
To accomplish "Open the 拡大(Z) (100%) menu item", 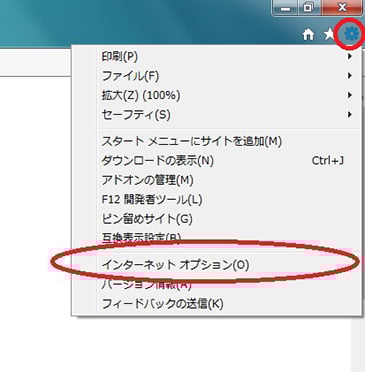I will [217, 95].
